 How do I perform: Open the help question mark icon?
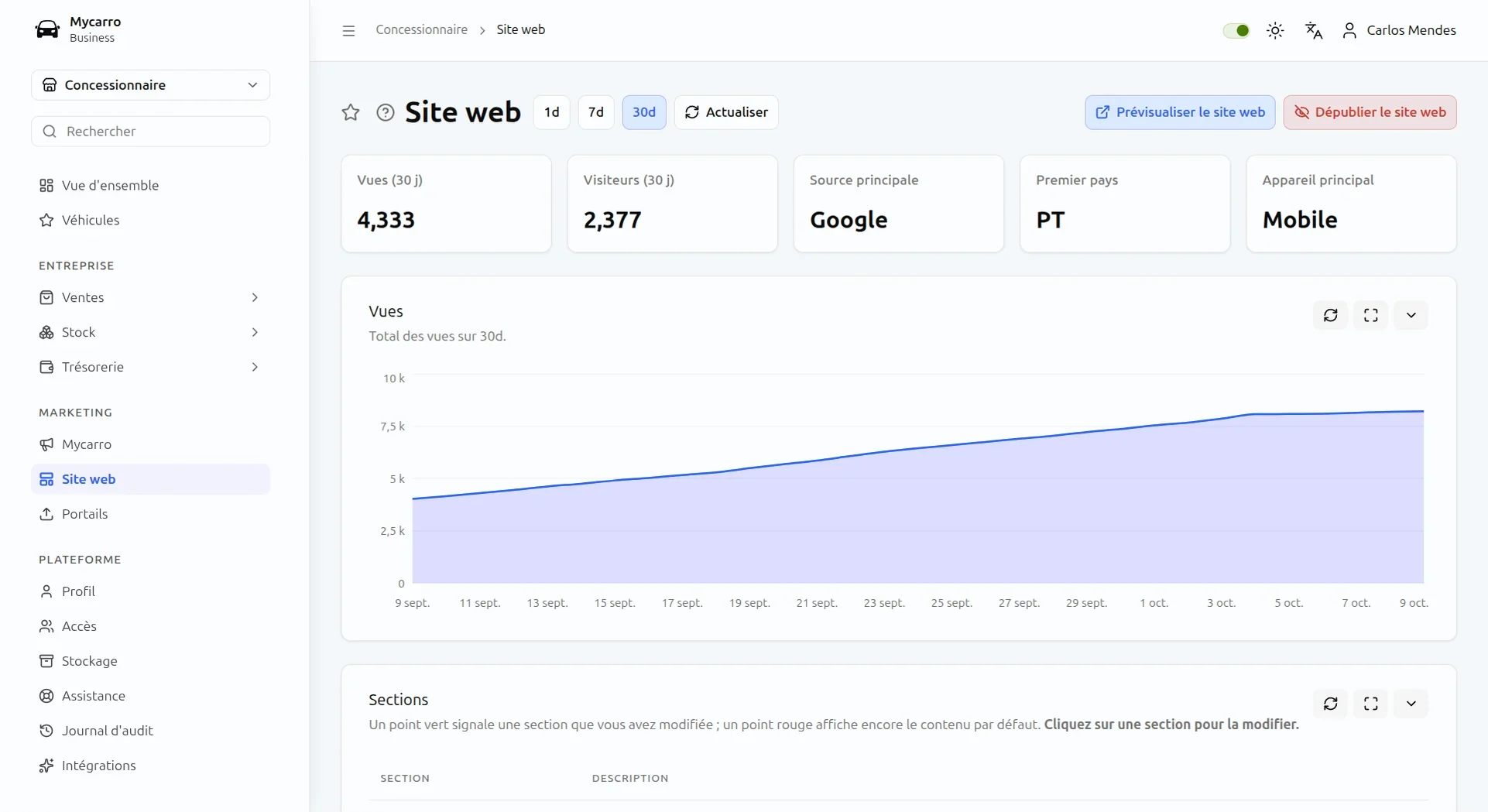pyautogui.click(x=386, y=112)
